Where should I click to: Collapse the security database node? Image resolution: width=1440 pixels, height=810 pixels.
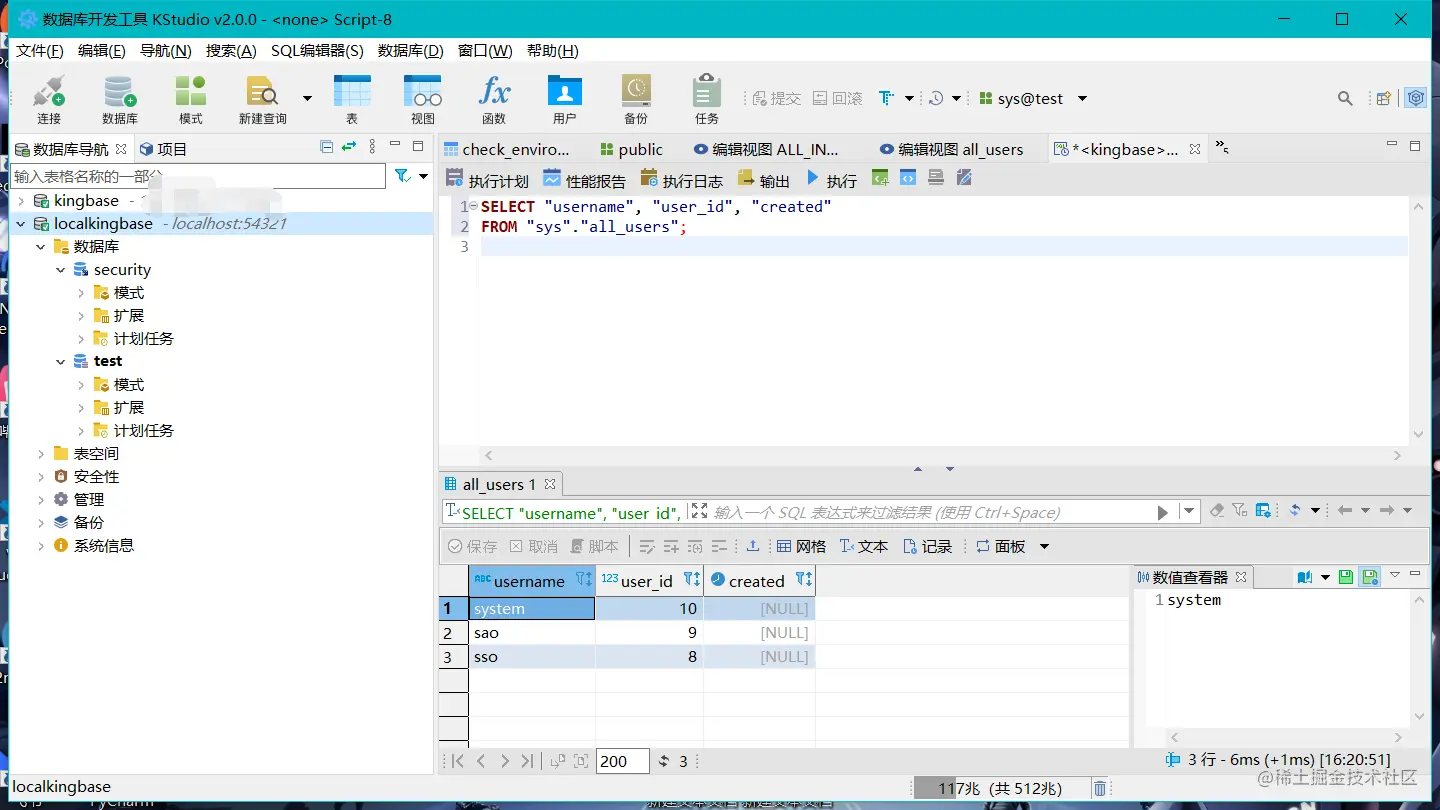(61, 270)
